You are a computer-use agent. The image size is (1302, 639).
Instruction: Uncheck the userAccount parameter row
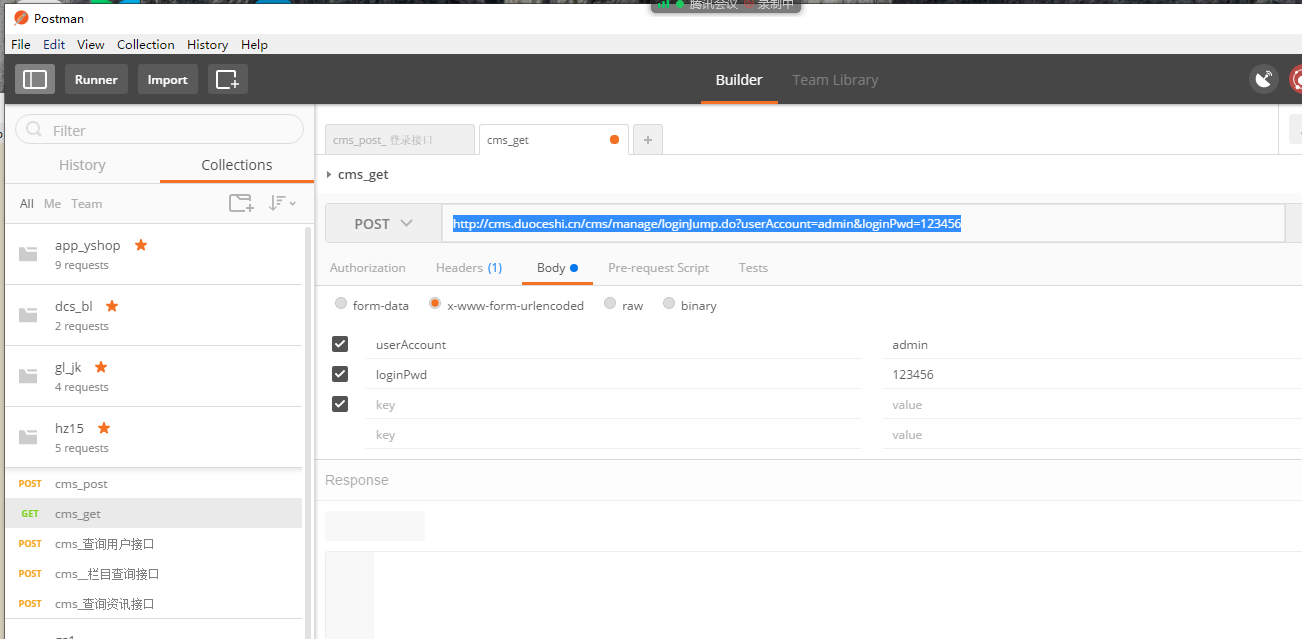coord(340,344)
